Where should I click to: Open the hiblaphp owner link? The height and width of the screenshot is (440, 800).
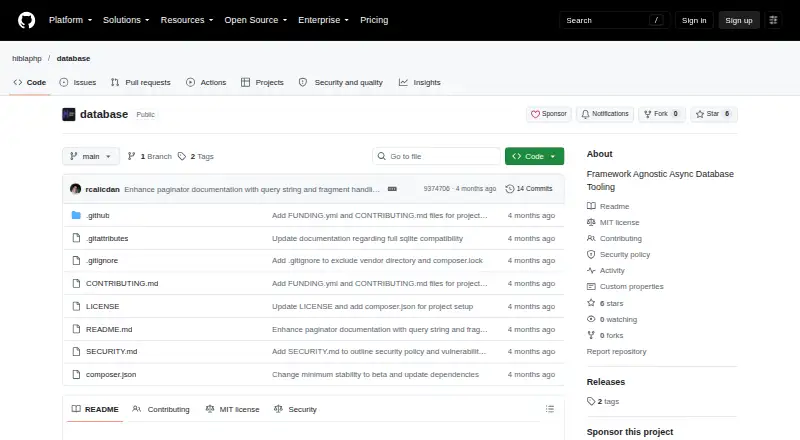click(x=27, y=58)
